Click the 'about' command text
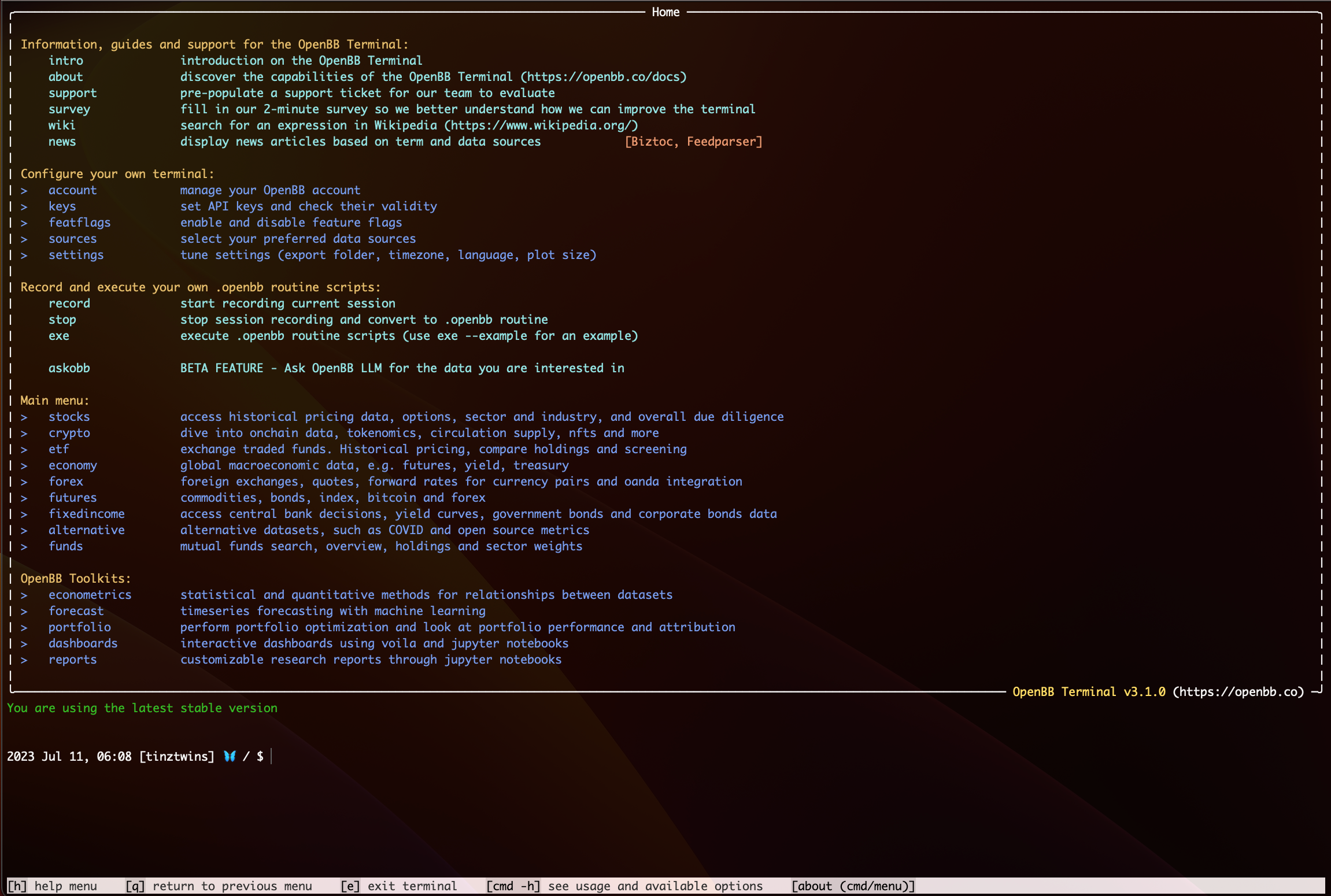The image size is (1331, 896). coord(66,77)
